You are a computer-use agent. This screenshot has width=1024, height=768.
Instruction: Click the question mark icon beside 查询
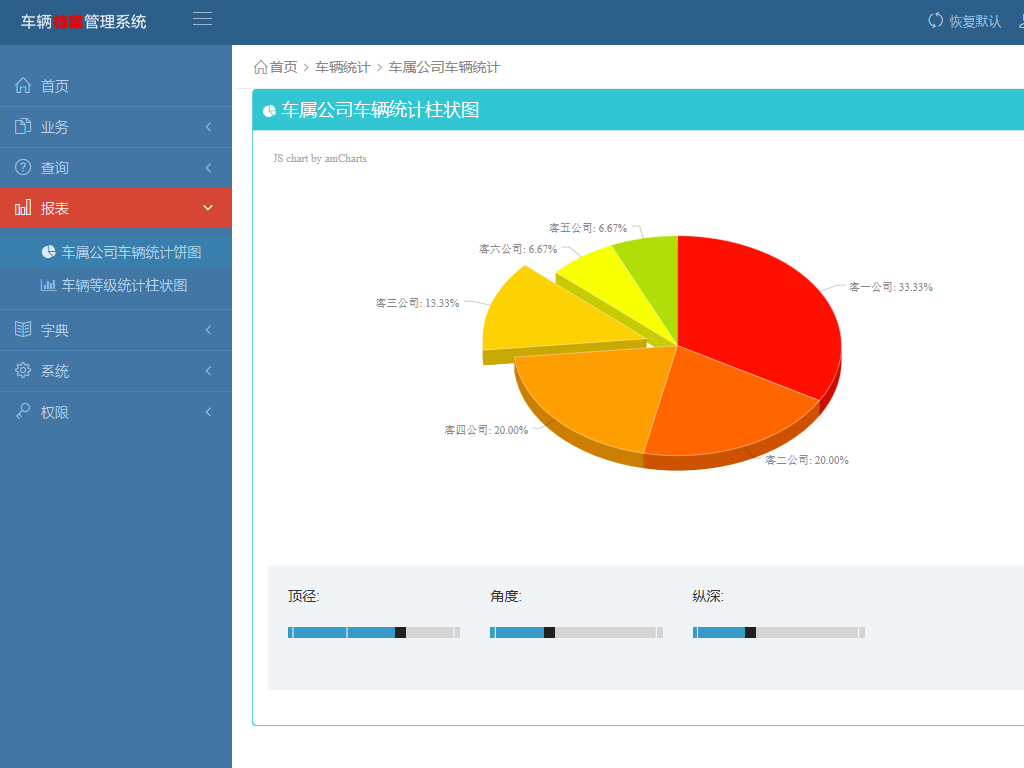(x=23, y=167)
